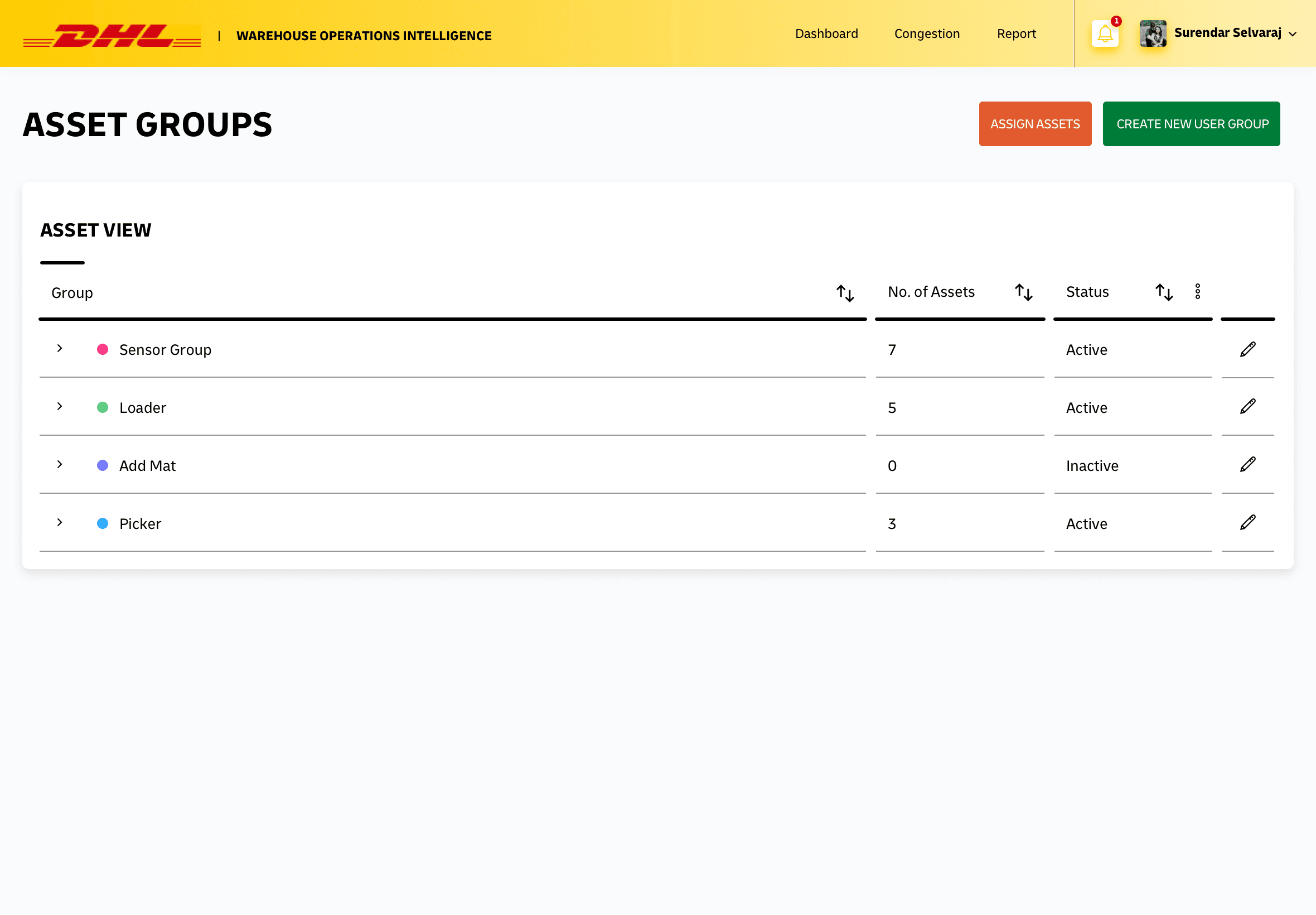
Task: Click the Inactive status of Add Mat
Action: tap(1092, 466)
